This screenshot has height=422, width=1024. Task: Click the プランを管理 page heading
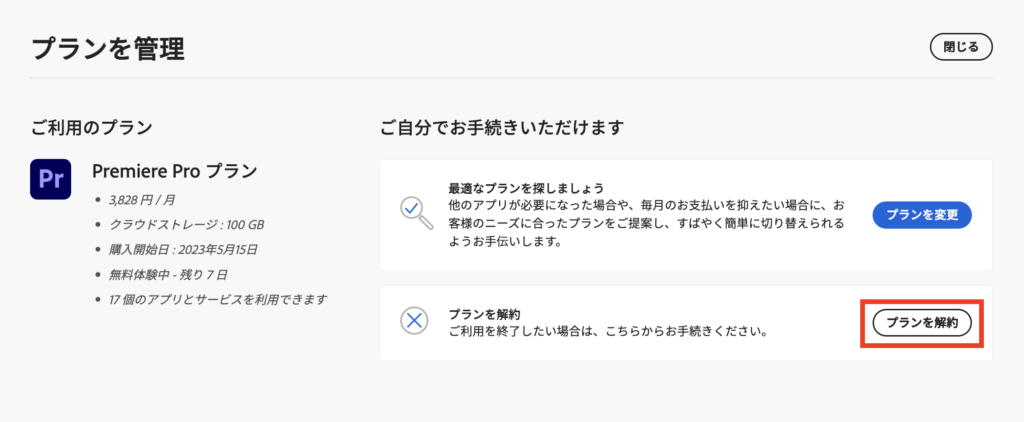point(108,49)
